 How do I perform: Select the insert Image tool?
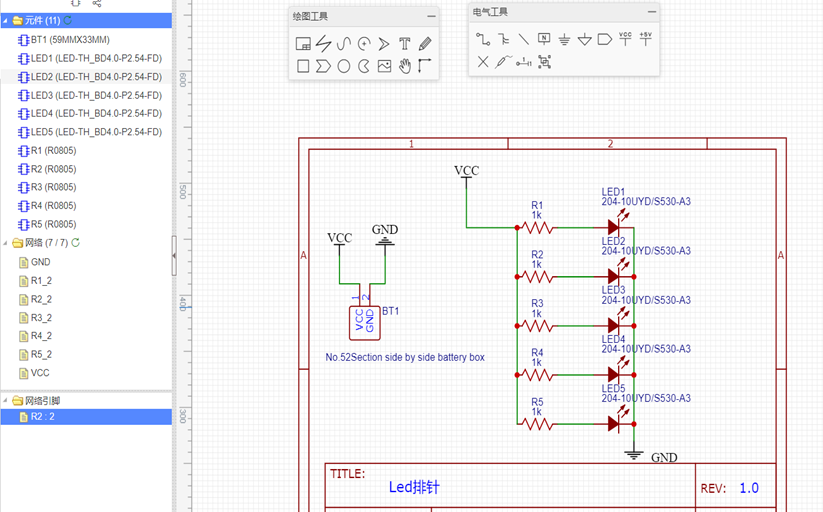pos(384,66)
